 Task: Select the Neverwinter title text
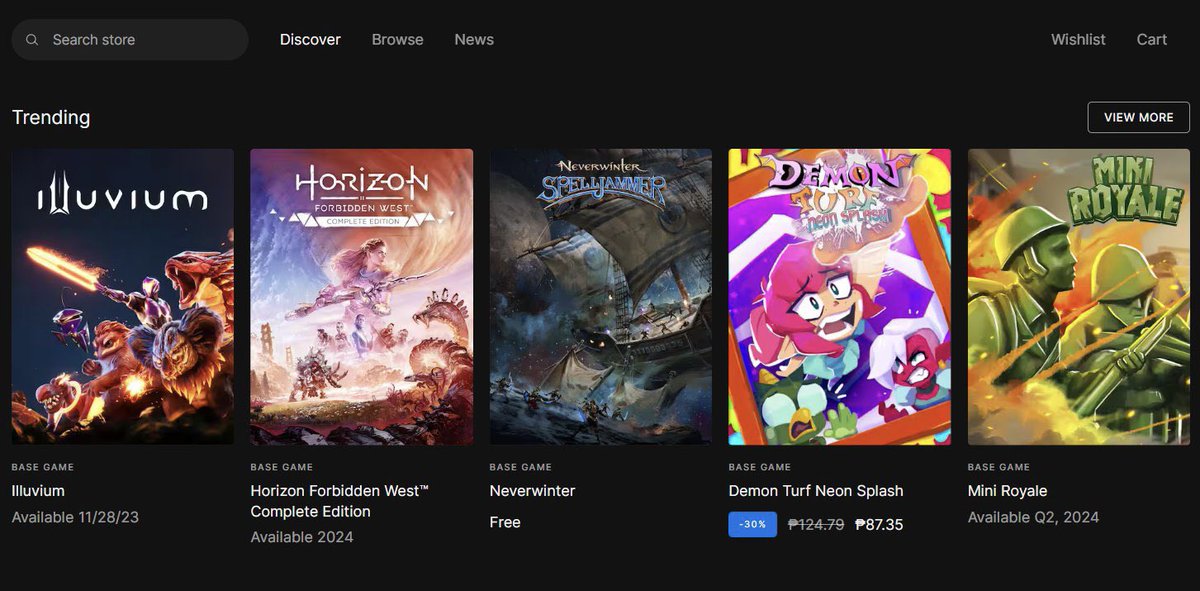pyautogui.click(x=533, y=491)
